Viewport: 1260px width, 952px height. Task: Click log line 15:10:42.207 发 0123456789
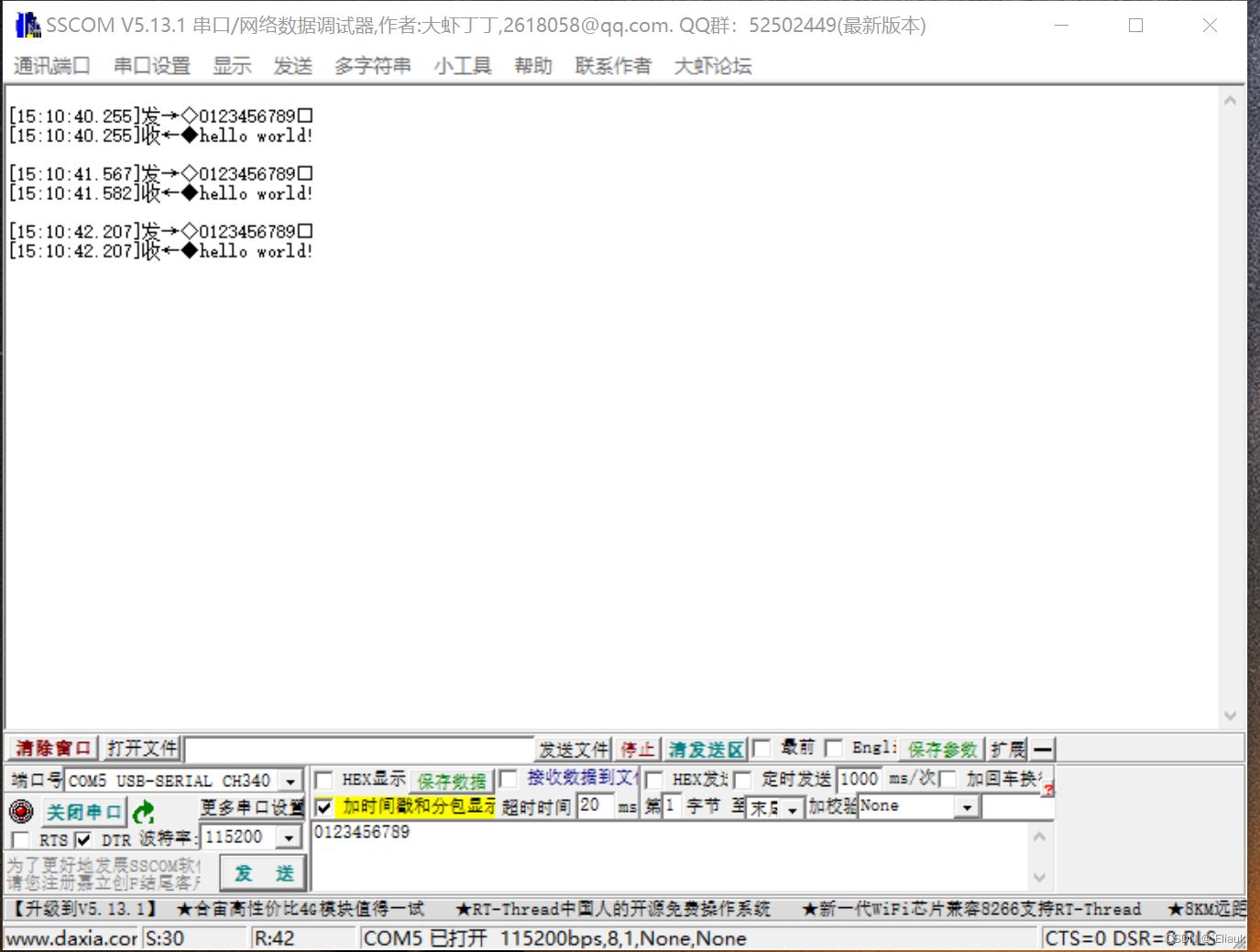click(x=160, y=231)
